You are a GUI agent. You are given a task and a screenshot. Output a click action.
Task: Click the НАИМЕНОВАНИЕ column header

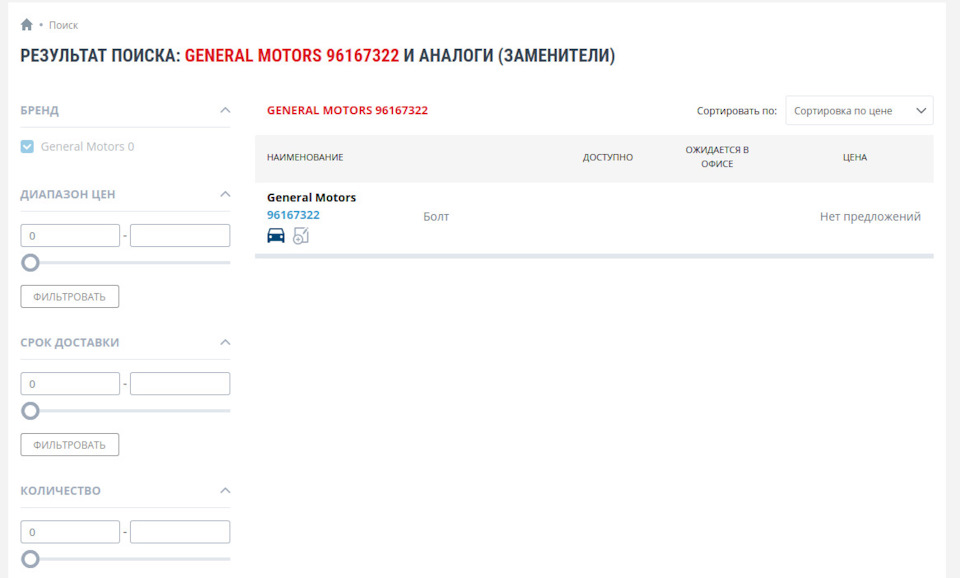coord(305,157)
